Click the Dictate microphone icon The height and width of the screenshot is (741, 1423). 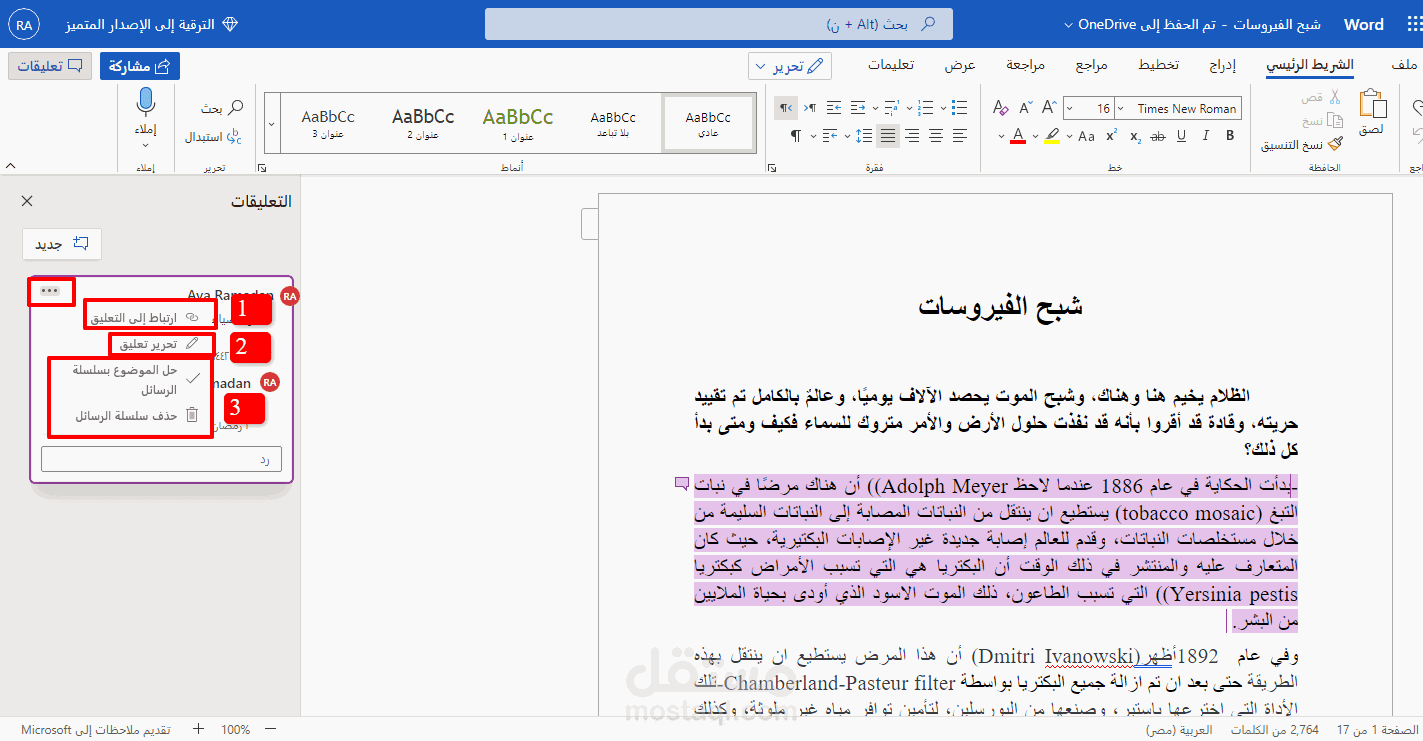coord(146,101)
